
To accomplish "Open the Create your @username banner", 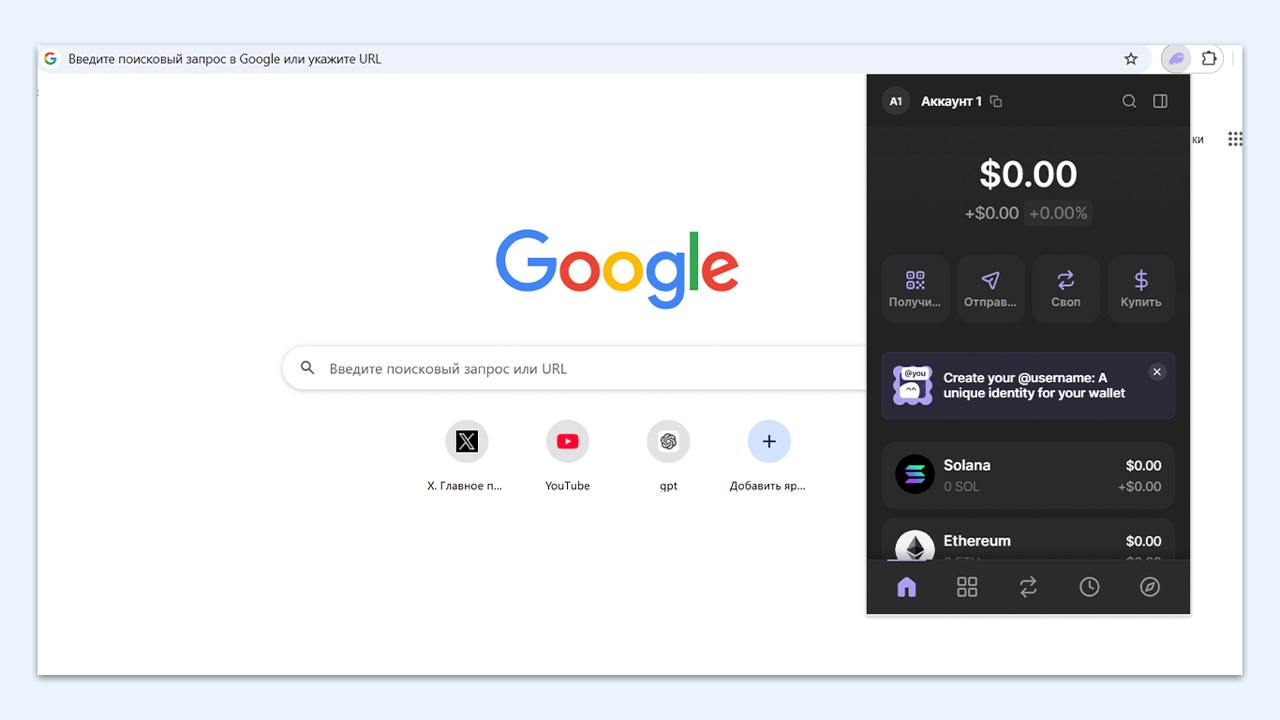I will (1028, 385).
